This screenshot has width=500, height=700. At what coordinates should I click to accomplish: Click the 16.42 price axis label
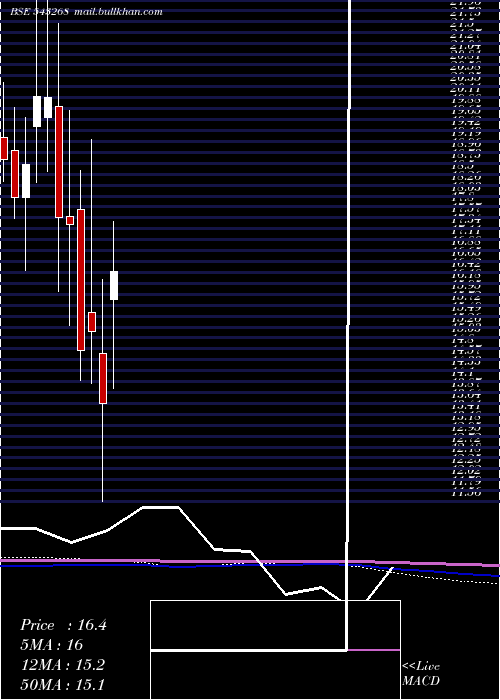click(466, 264)
